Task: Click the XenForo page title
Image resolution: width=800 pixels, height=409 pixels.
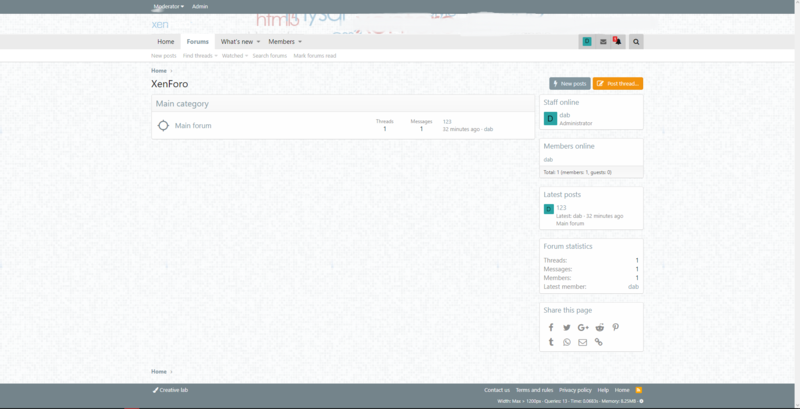Action: (169, 84)
